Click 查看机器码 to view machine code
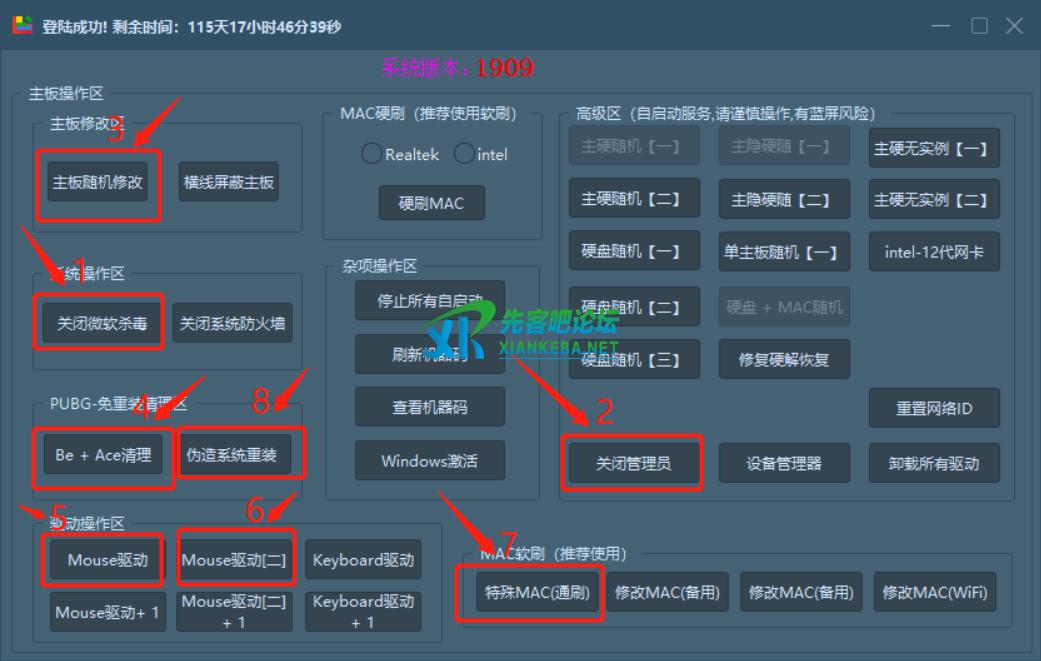 coord(430,406)
